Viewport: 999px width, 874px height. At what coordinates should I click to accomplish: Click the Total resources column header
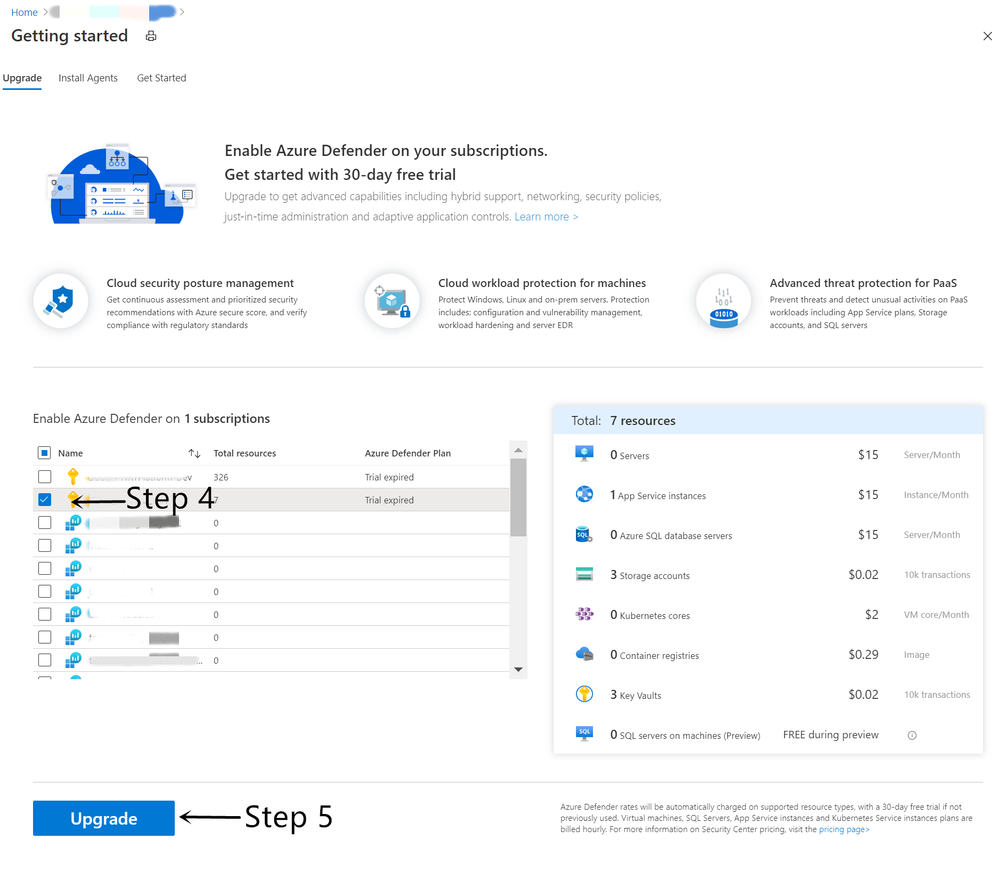245,453
